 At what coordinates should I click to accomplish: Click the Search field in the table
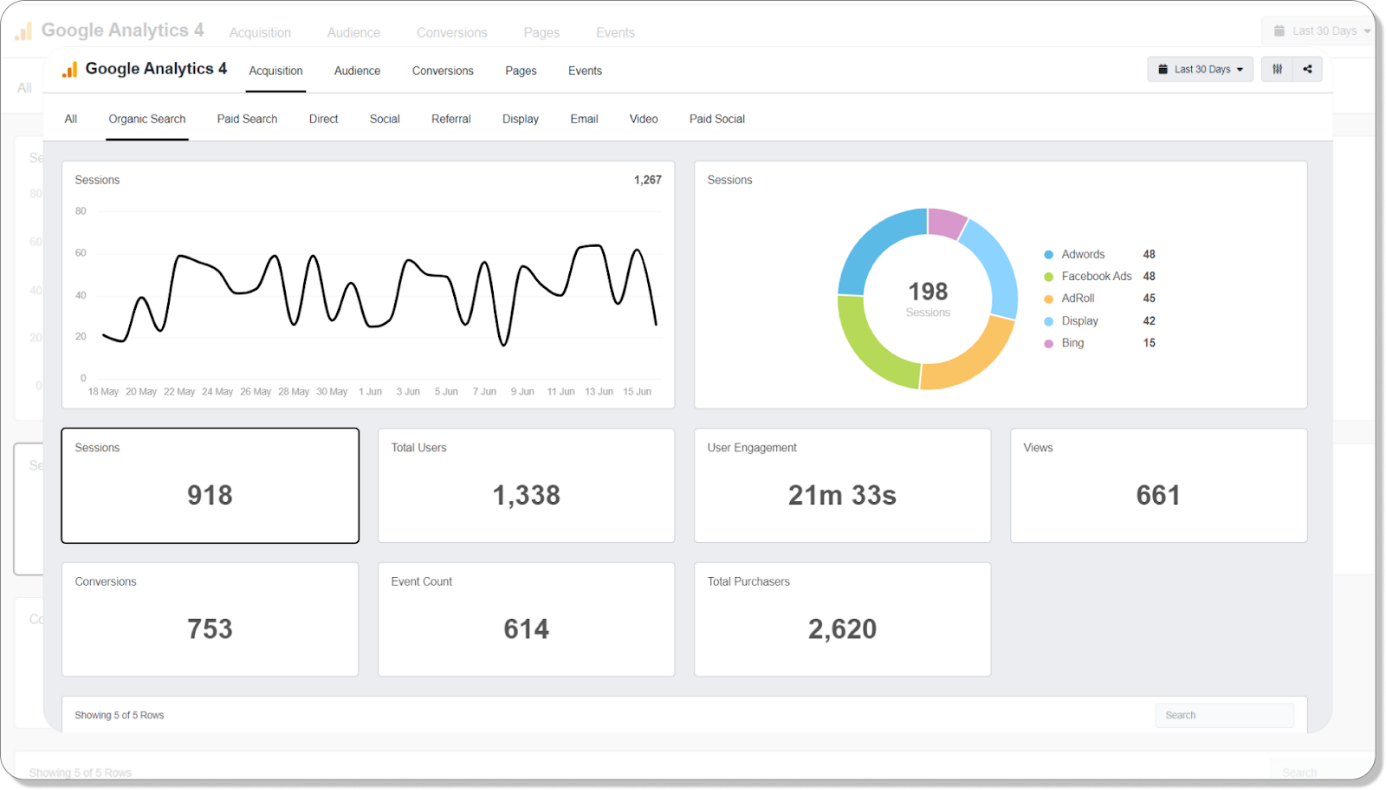tap(1224, 715)
